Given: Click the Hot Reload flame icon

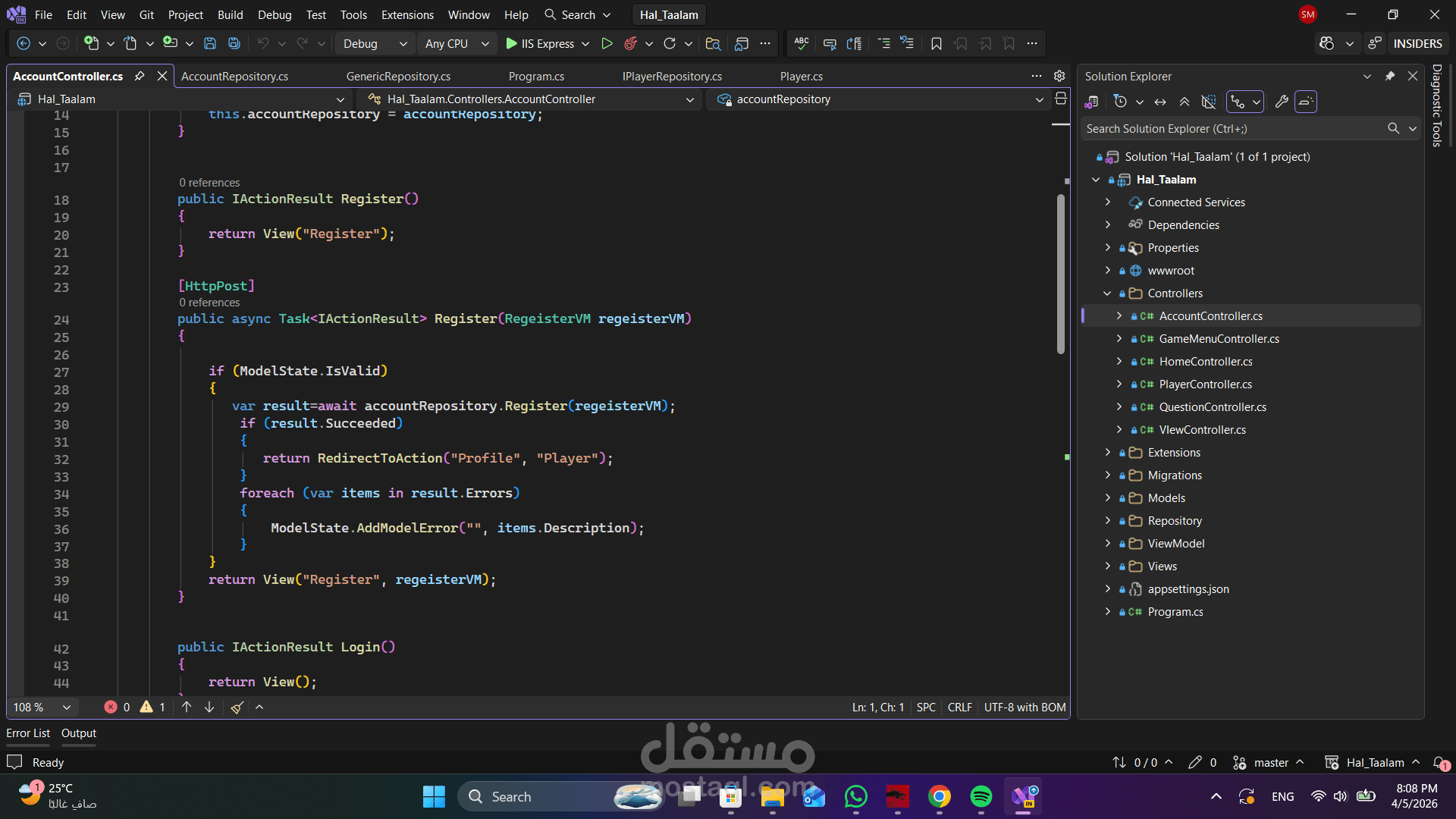Looking at the screenshot, I should (630, 44).
